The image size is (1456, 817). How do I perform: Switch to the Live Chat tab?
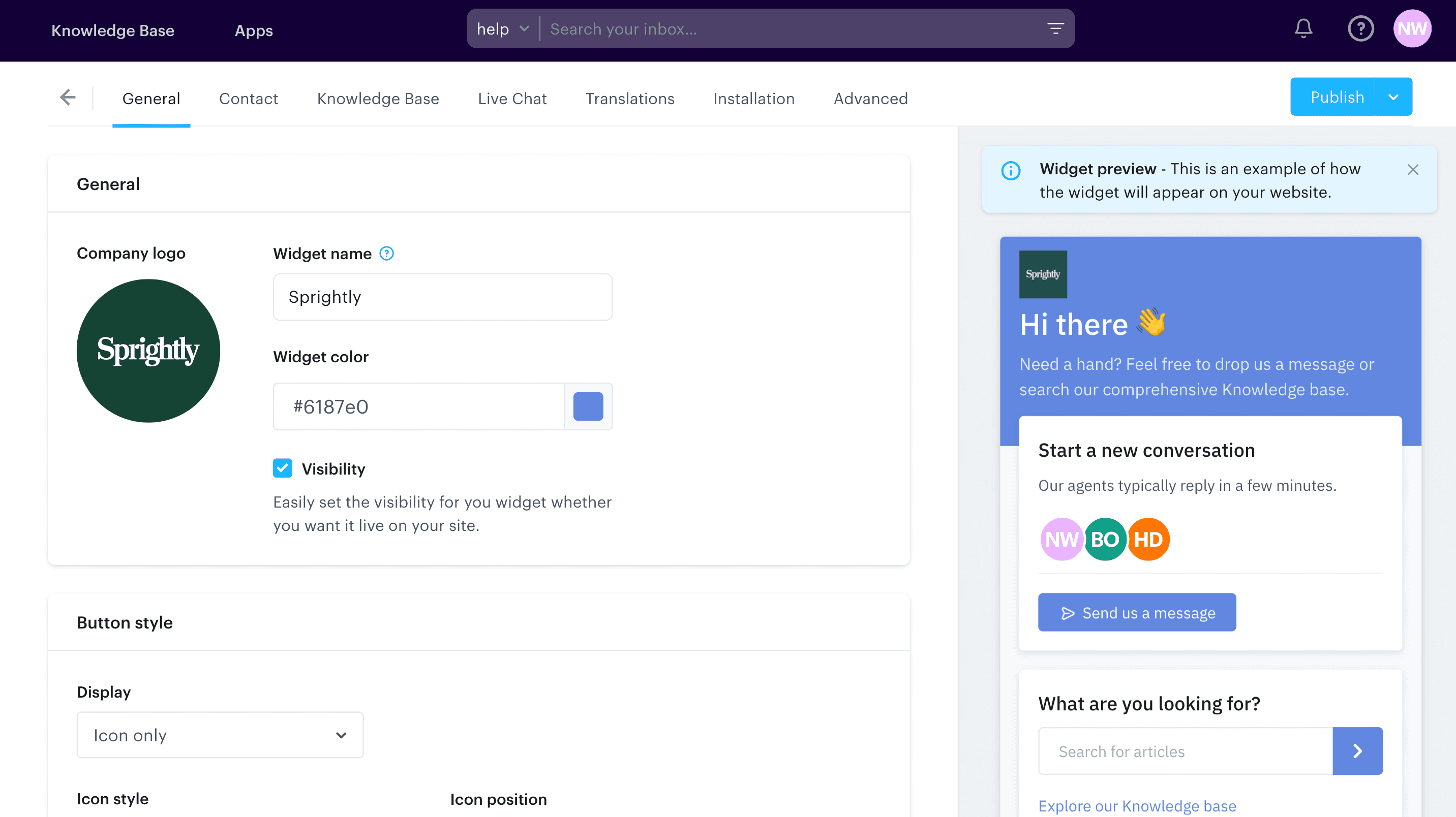click(512, 98)
